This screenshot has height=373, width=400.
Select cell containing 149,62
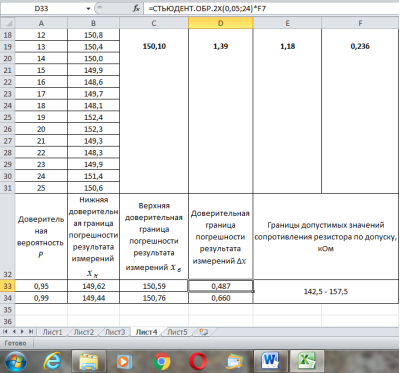pos(93,286)
